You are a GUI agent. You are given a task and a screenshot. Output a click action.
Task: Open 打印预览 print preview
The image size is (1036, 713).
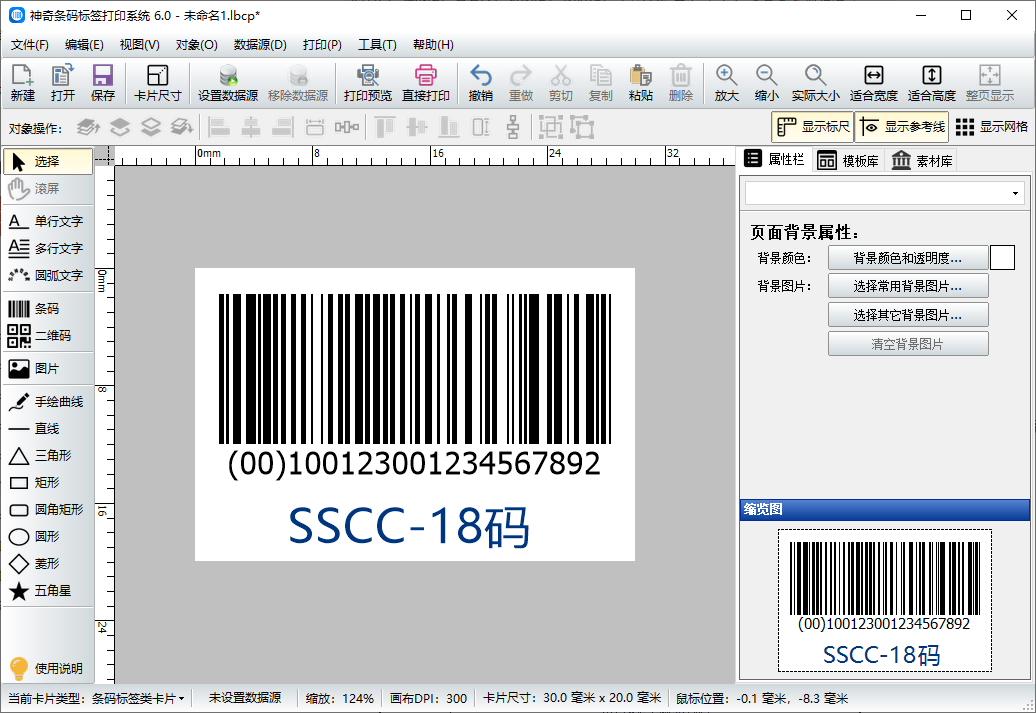click(x=368, y=82)
